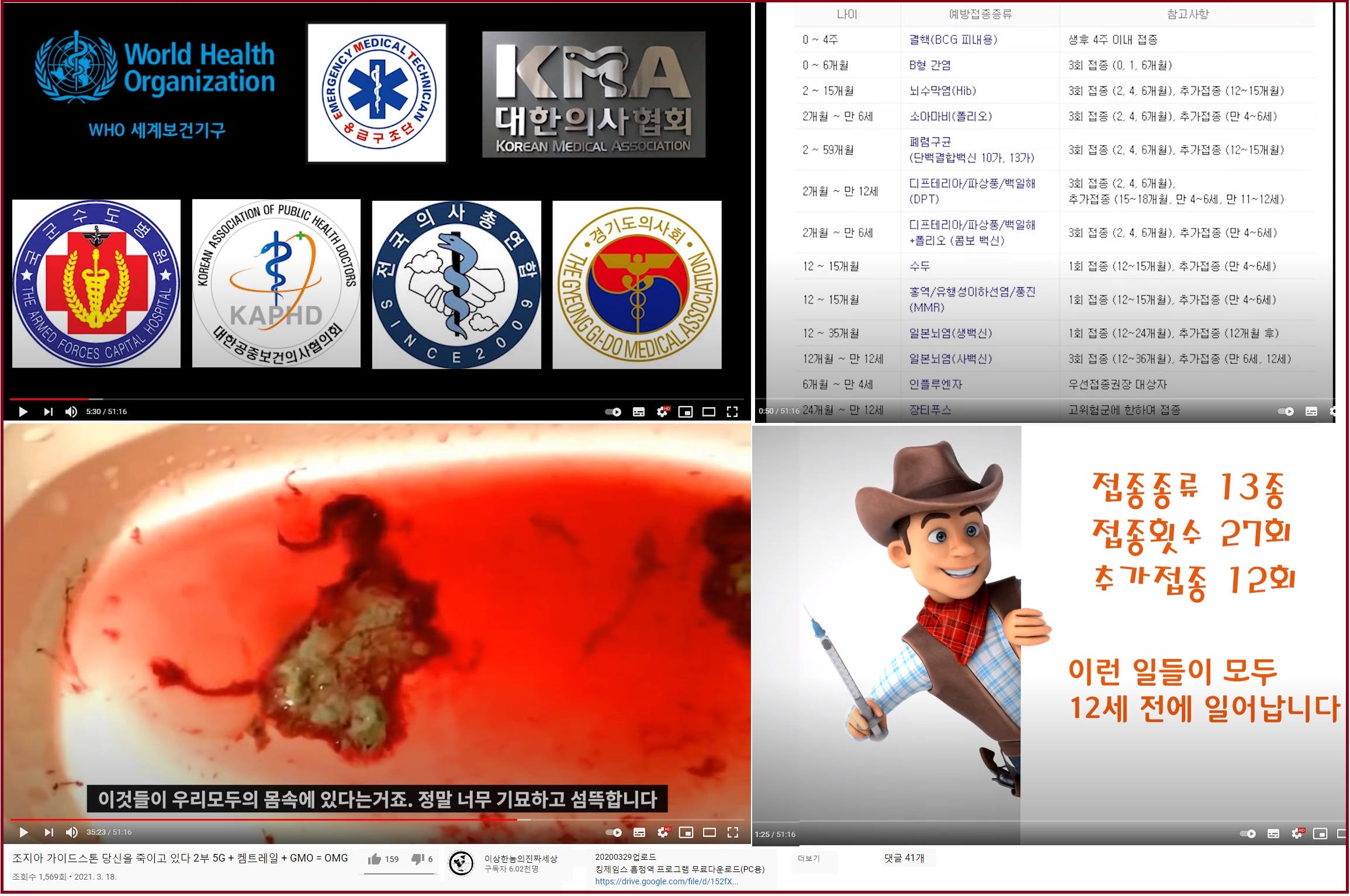1350x896 pixels.
Task: Click the 0:50 / 51:16 time display
Action: point(779,412)
